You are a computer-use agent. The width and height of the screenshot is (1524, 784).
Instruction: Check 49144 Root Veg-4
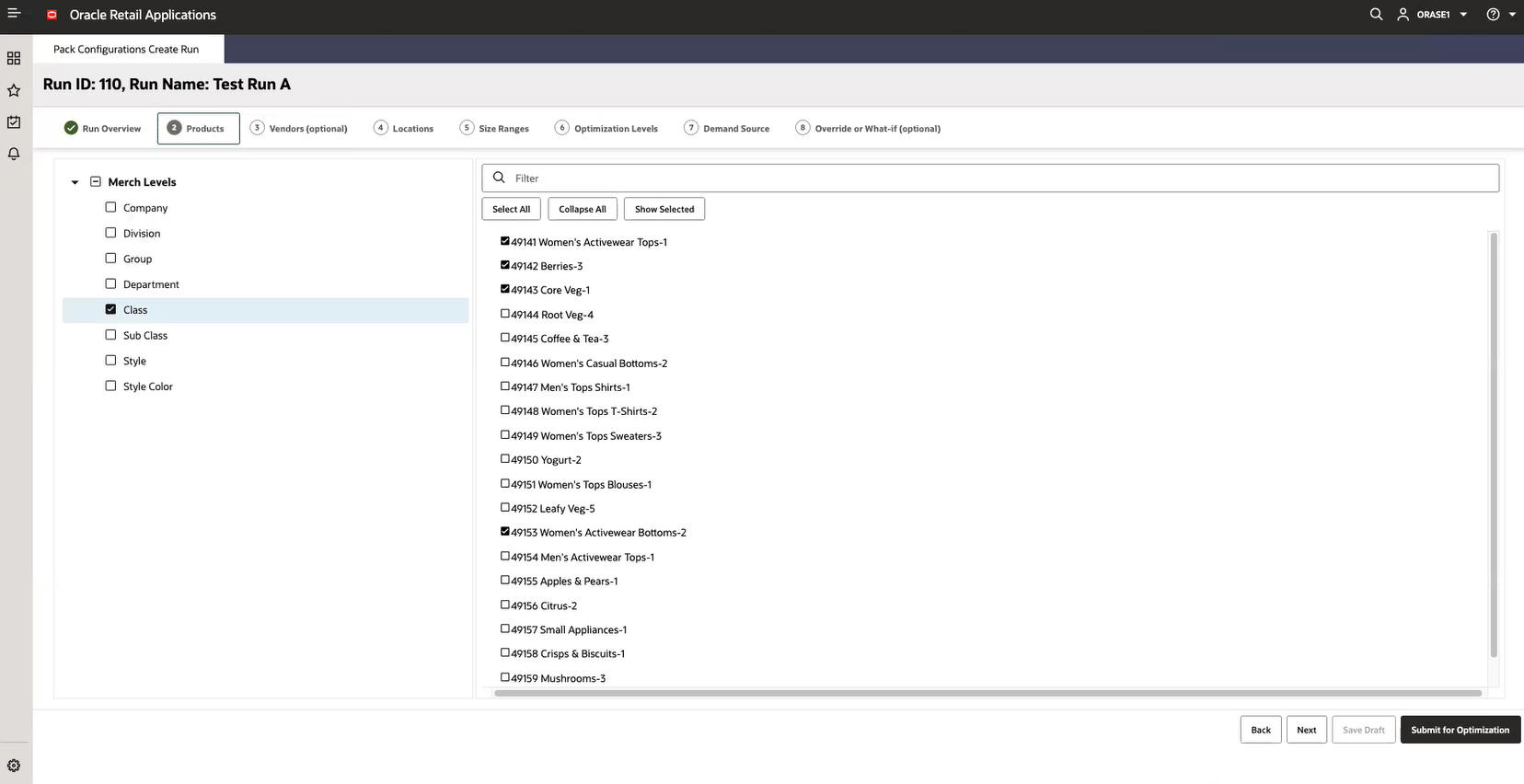pos(504,314)
